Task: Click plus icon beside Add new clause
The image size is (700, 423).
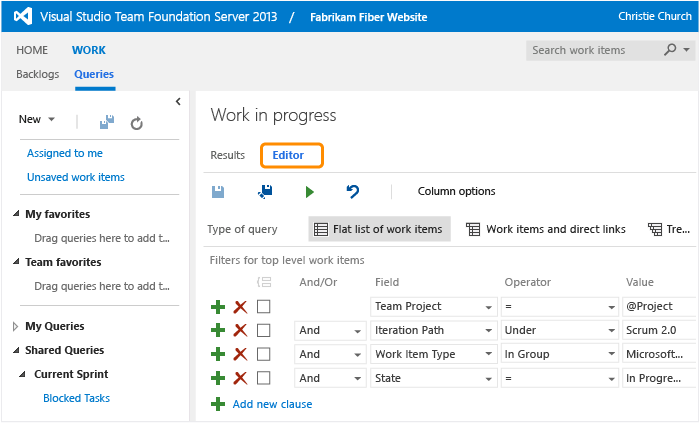Action: [x=218, y=404]
